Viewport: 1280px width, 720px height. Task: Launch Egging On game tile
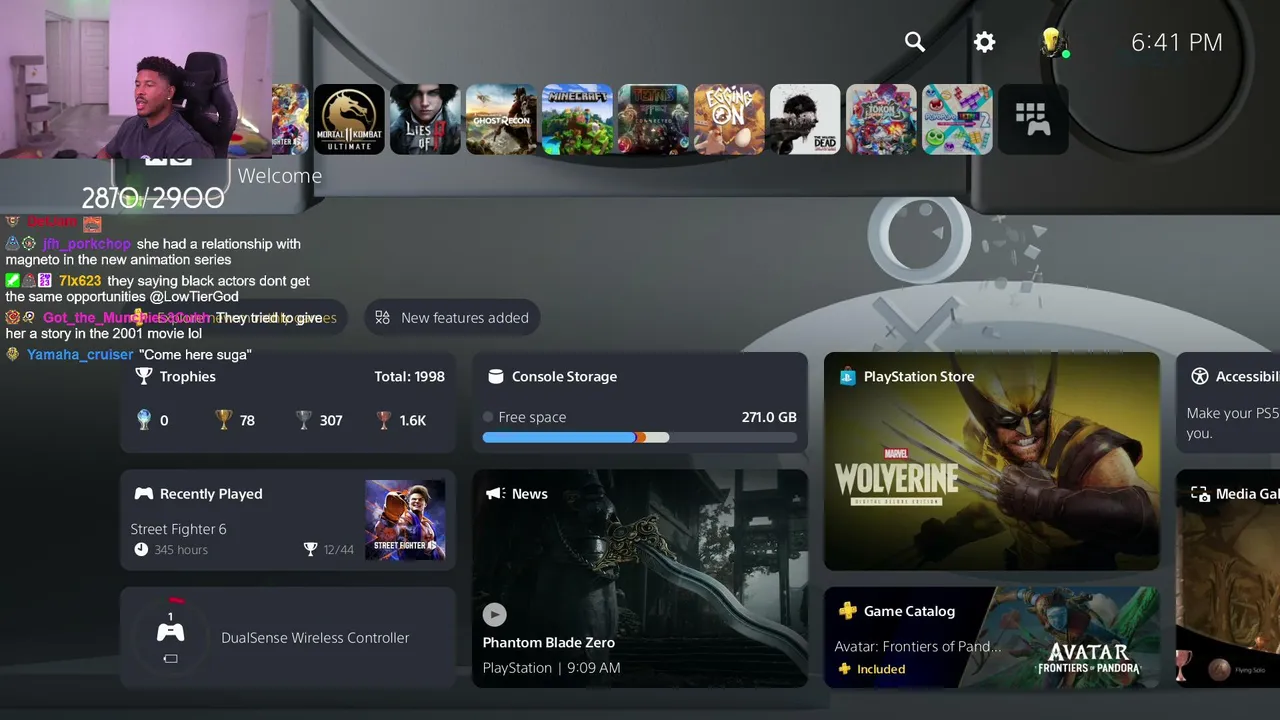730,119
